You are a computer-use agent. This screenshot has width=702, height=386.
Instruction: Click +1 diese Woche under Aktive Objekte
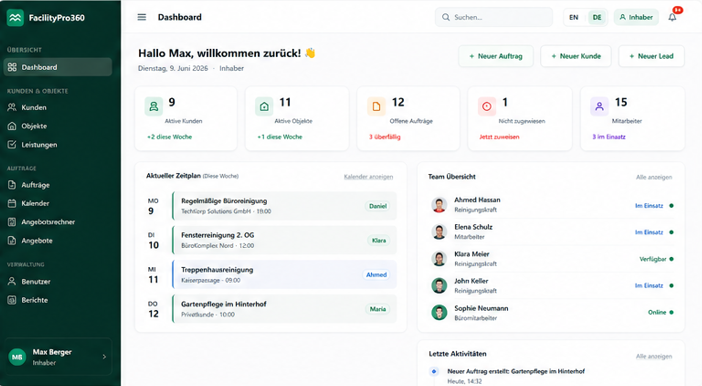(280, 137)
